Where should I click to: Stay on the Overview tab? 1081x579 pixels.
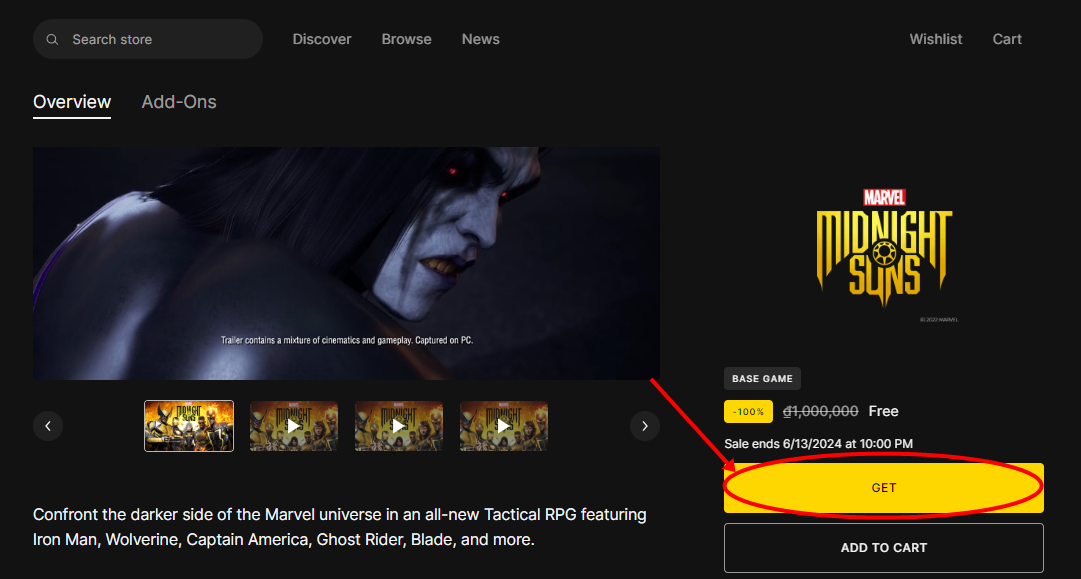coord(72,101)
